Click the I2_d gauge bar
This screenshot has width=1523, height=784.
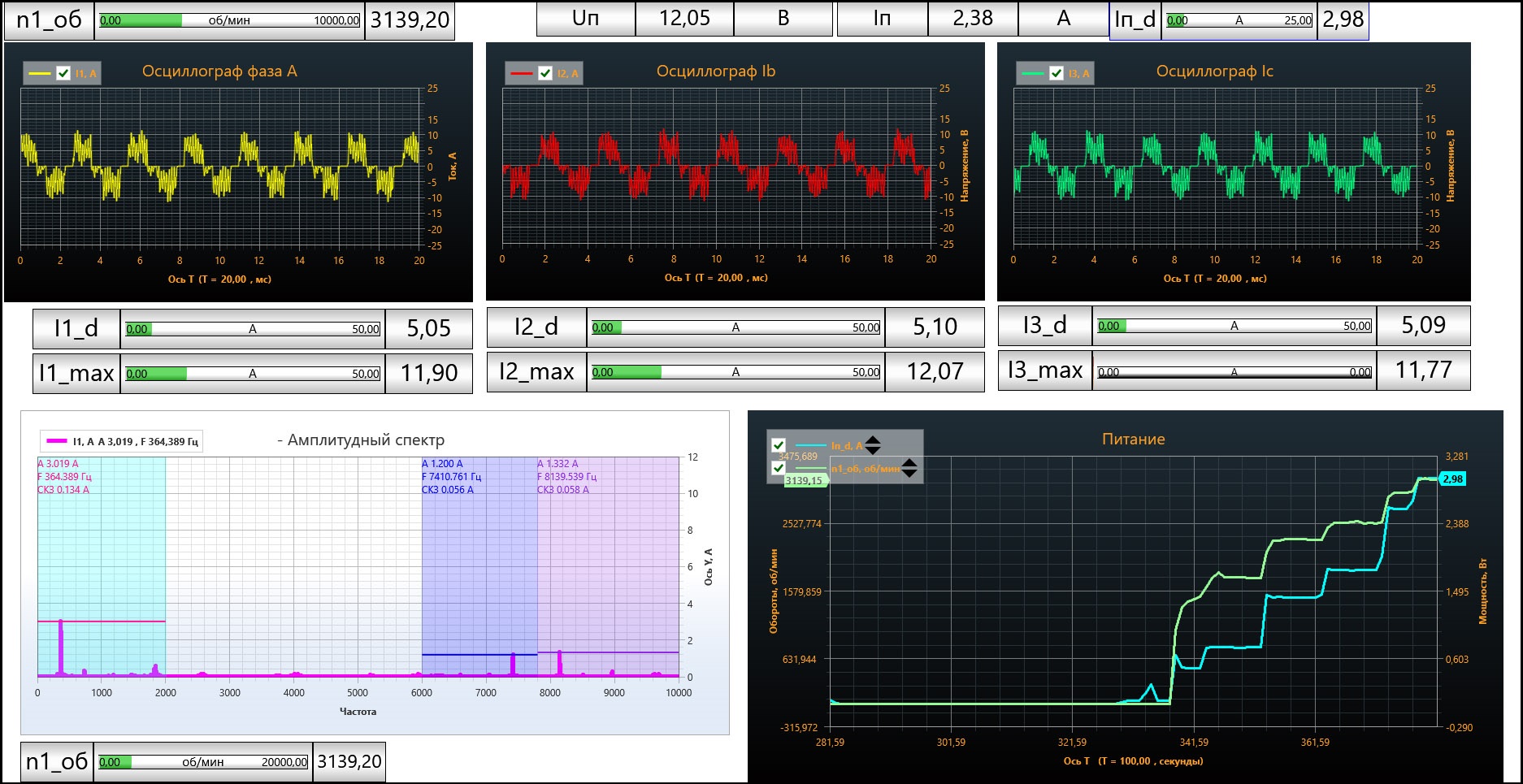pyautogui.click(x=735, y=327)
